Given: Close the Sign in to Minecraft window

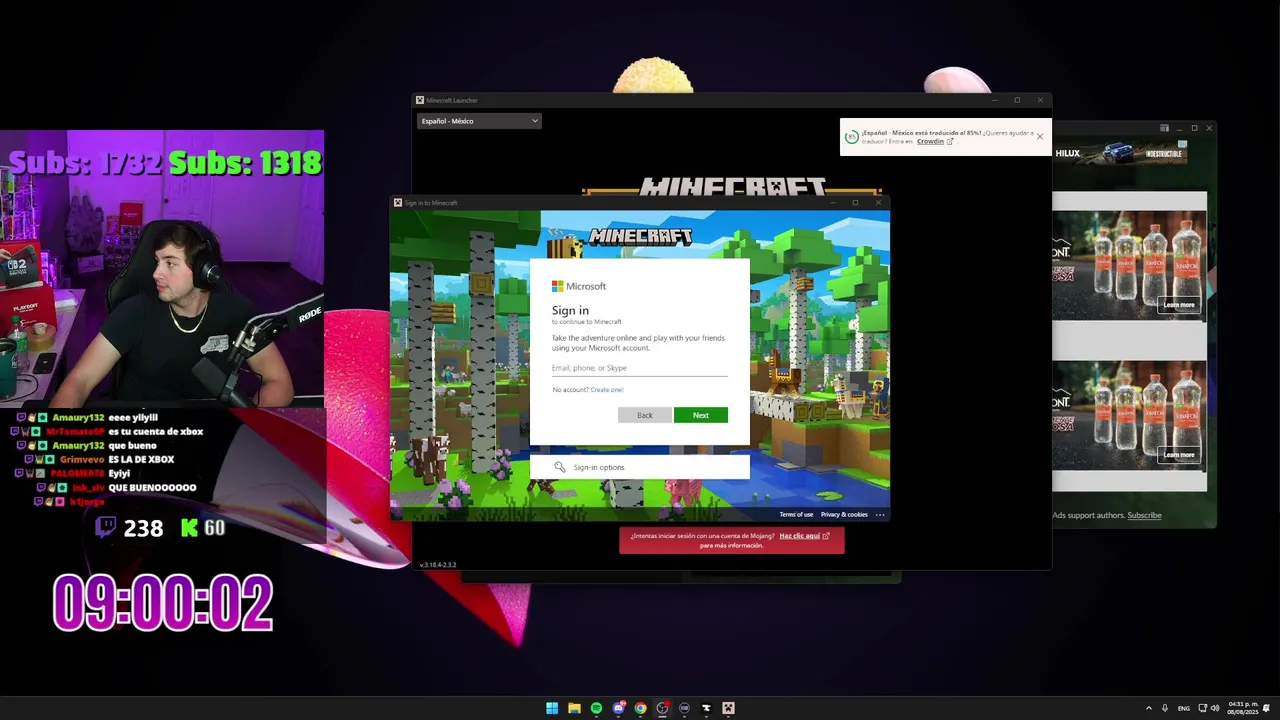Looking at the screenshot, I should coord(879,203).
